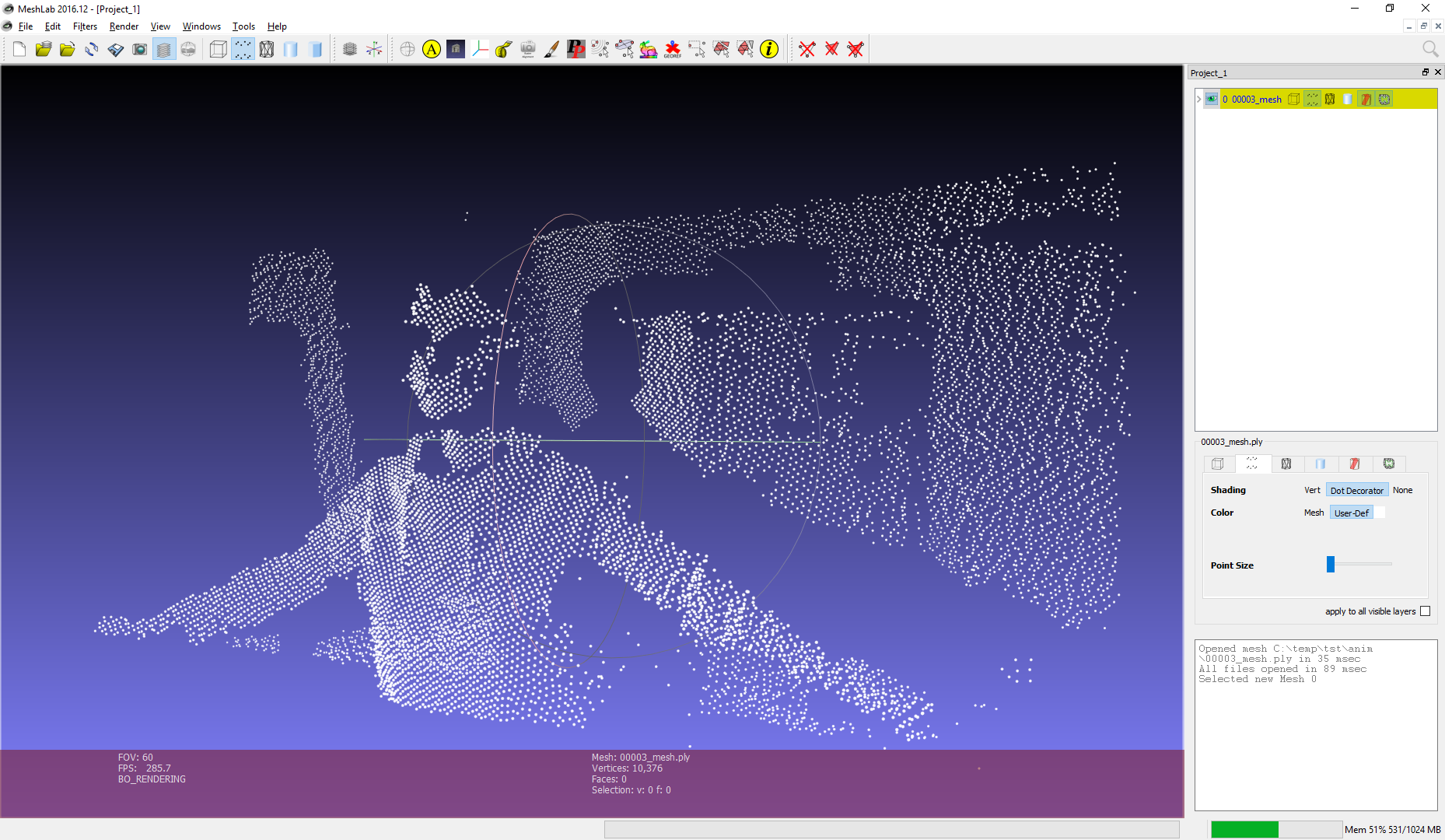
Task: Toggle light-blue fill cylinder in toolbar
Action: pyautogui.click(x=291, y=50)
